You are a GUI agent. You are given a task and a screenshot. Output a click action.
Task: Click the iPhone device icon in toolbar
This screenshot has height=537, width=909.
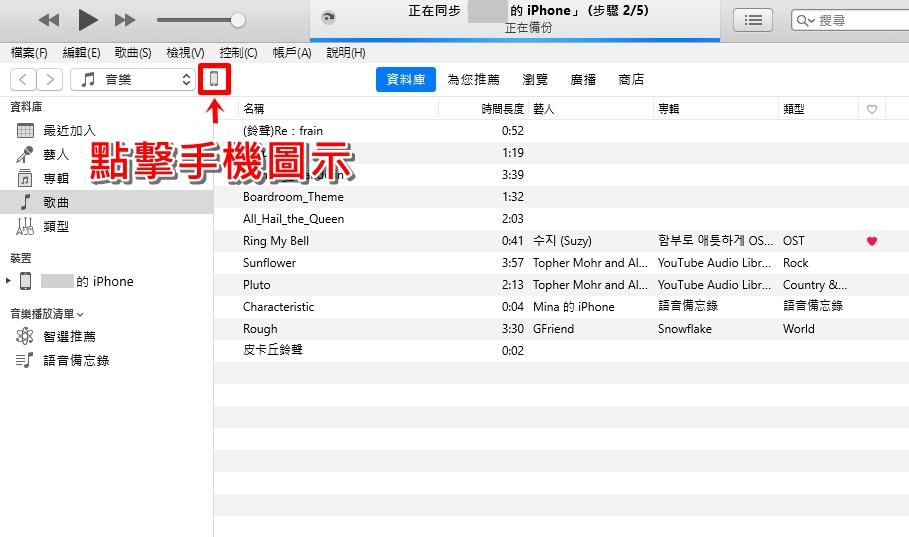coord(214,79)
